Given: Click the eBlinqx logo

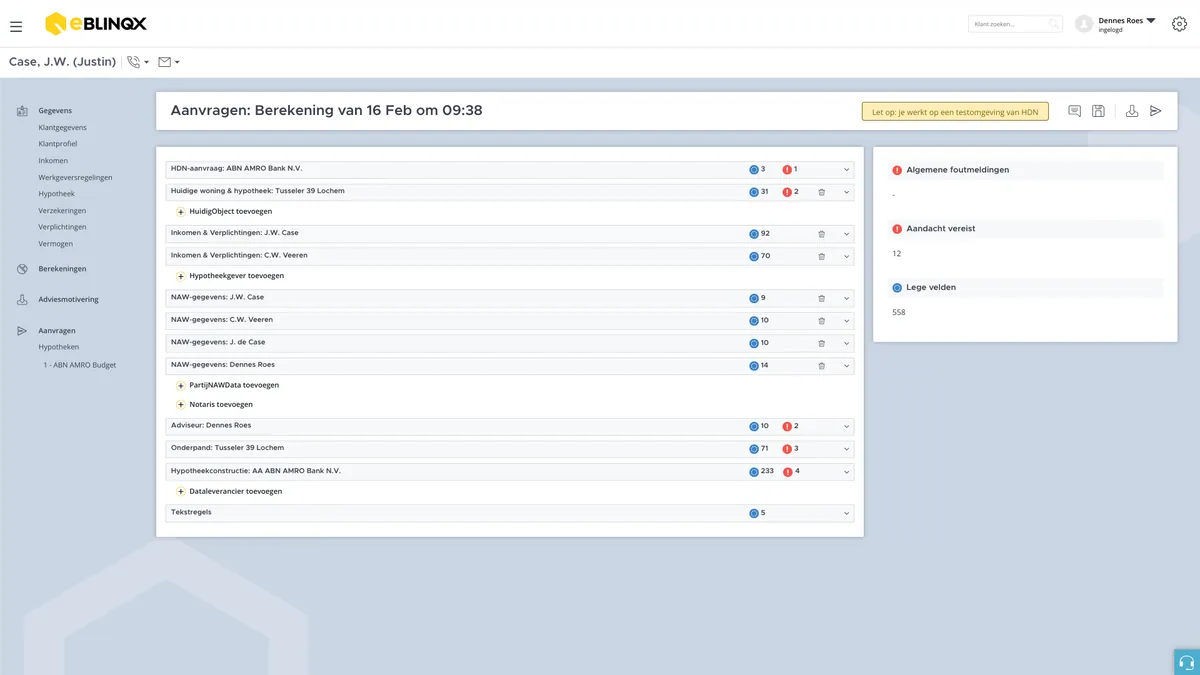Looking at the screenshot, I should pos(96,24).
